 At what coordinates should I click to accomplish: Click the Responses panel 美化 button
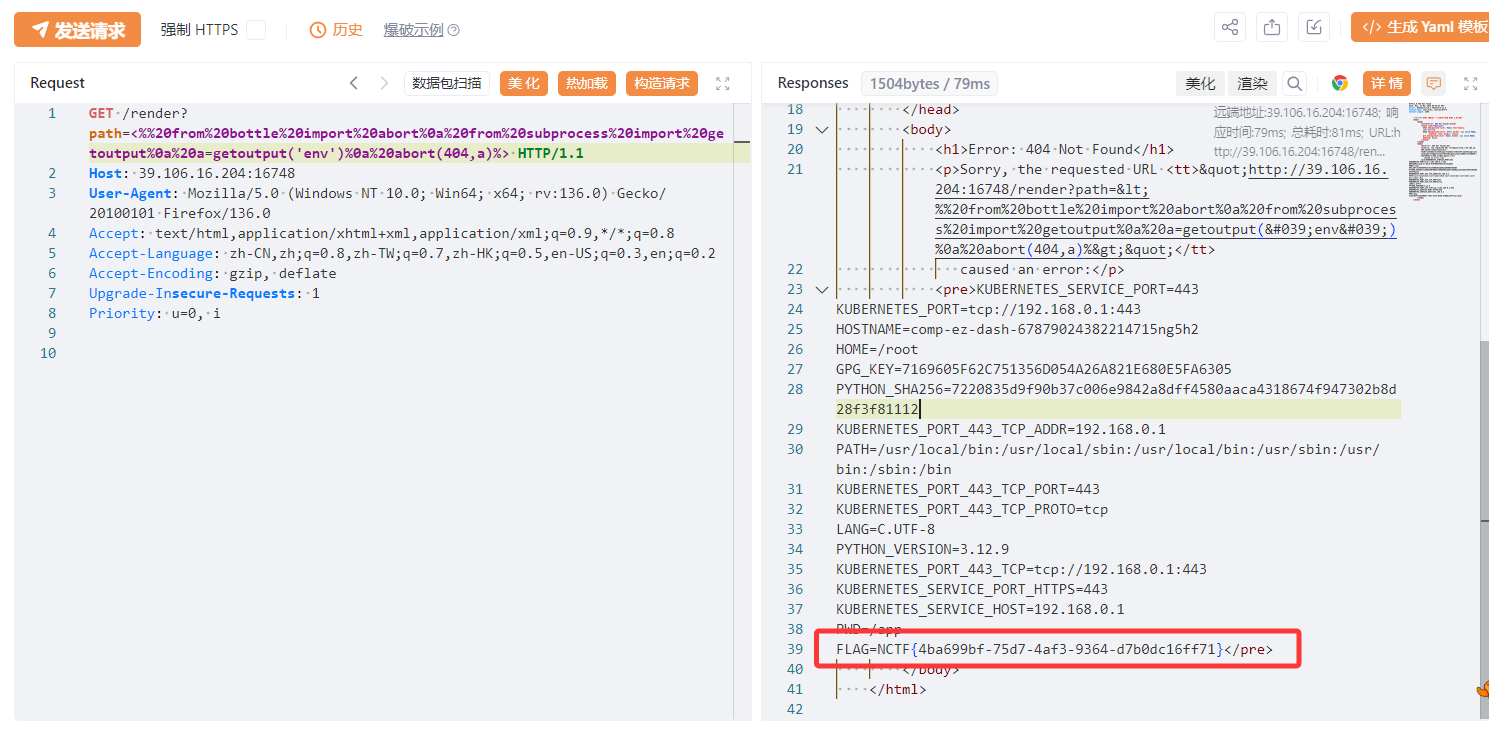tap(1200, 83)
